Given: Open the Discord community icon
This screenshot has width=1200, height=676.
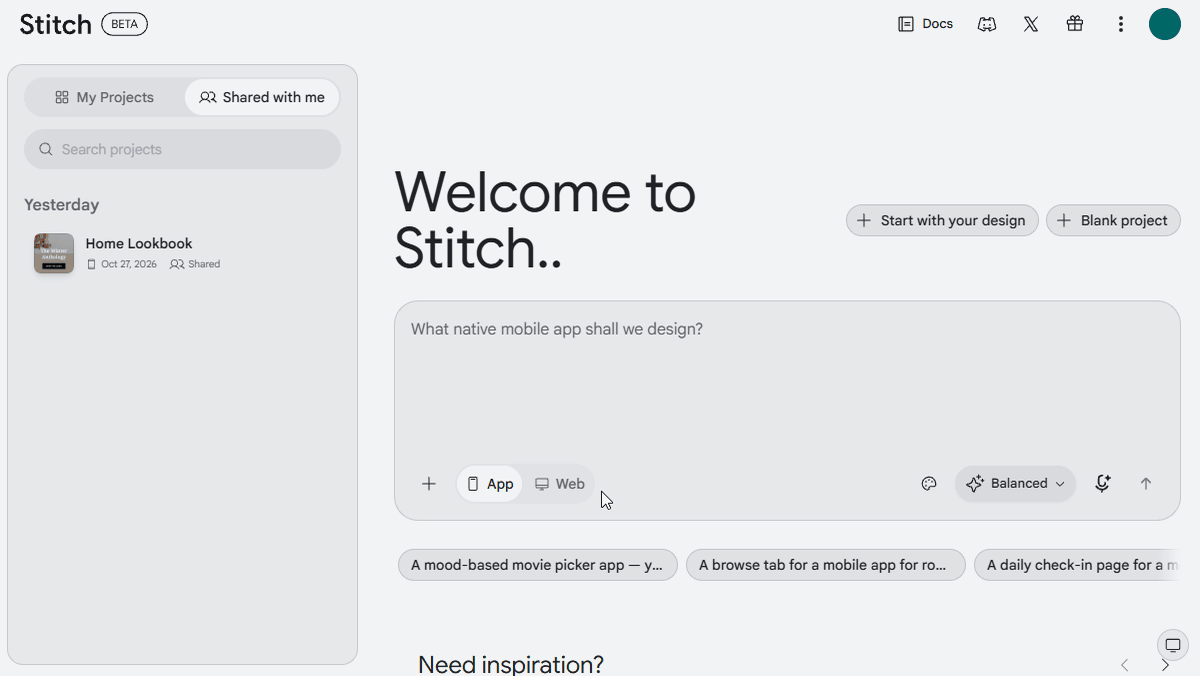Looking at the screenshot, I should coord(987,24).
